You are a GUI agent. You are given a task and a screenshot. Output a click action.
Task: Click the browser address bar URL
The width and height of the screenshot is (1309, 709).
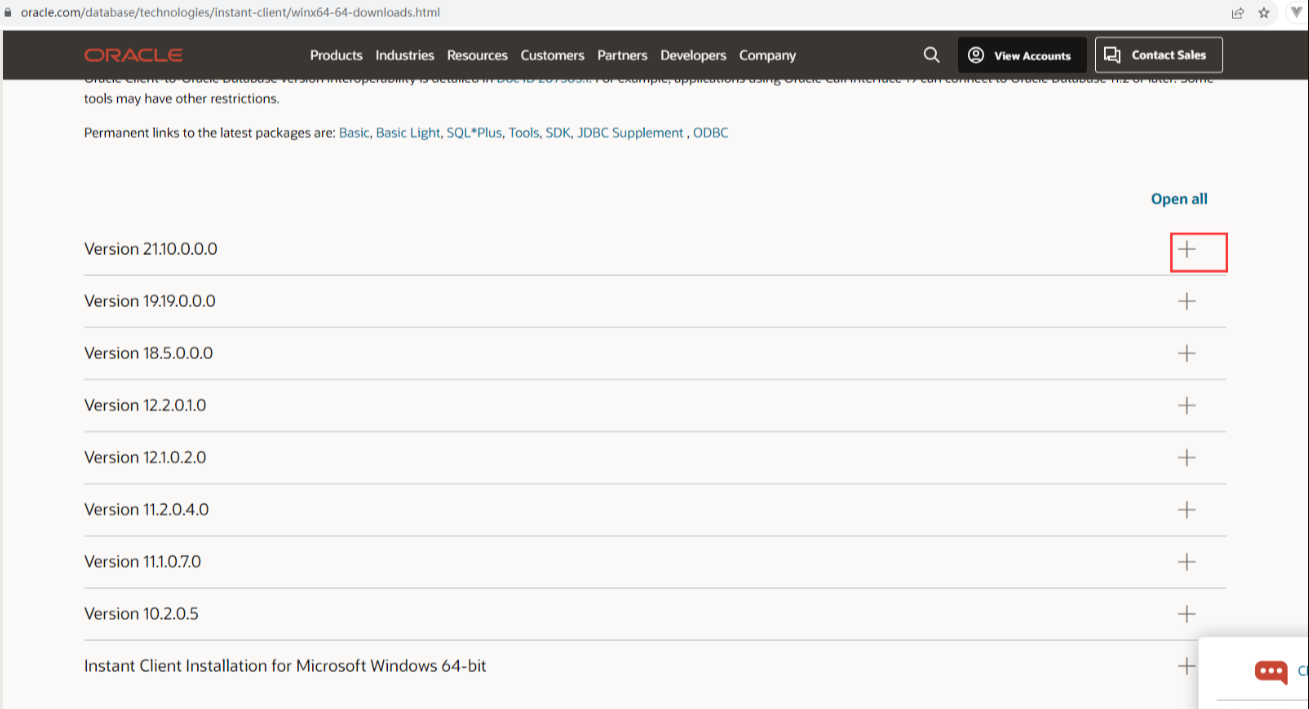pos(230,13)
